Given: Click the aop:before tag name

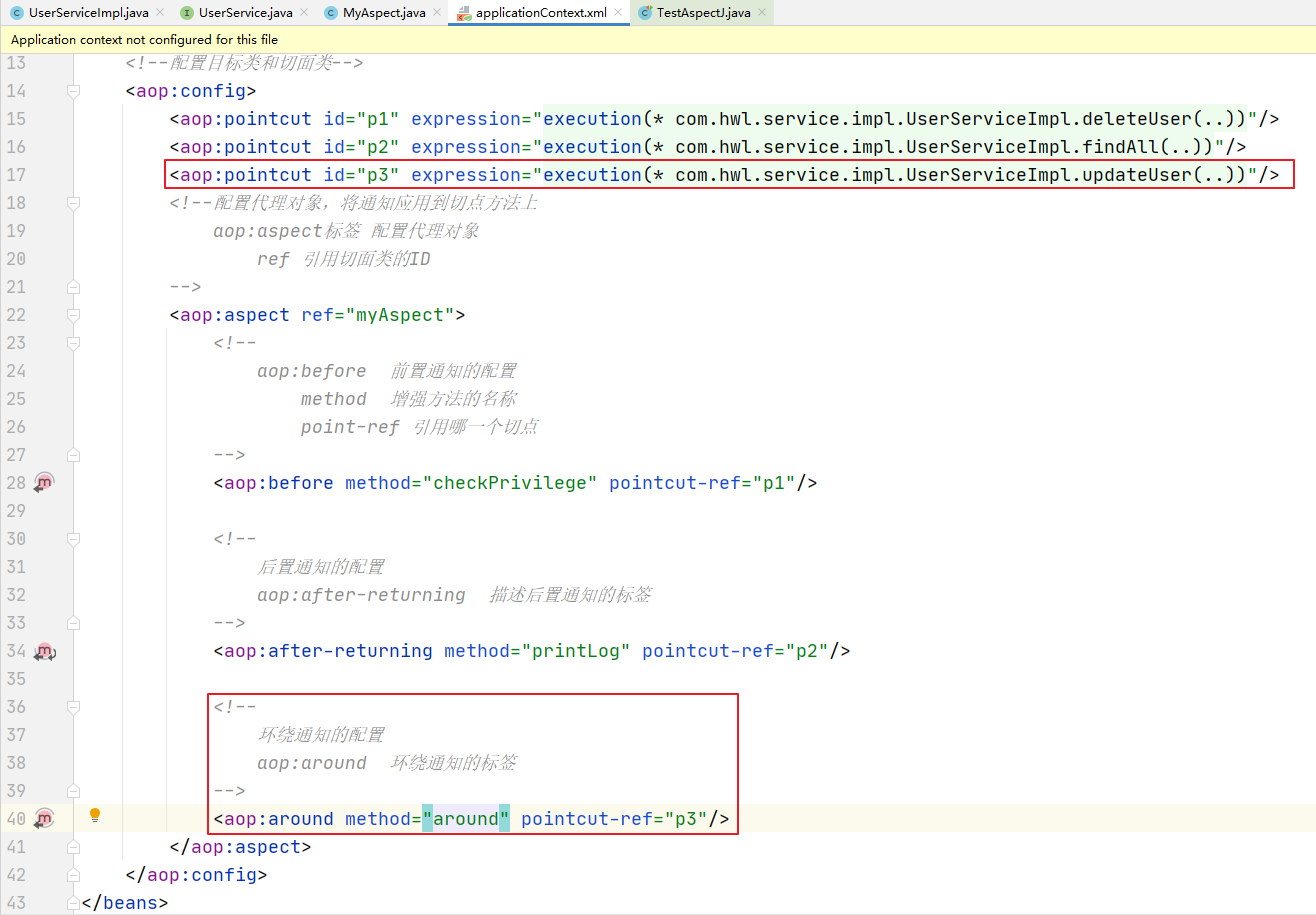Looking at the screenshot, I should click(x=278, y=483).
